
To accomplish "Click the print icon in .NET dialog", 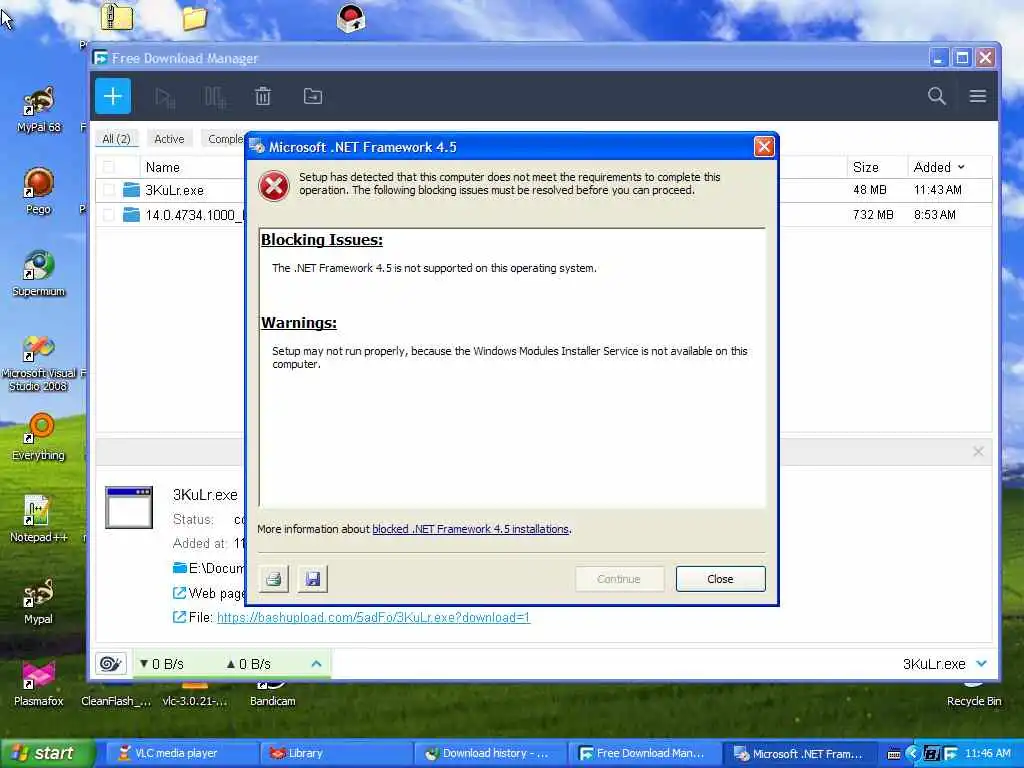I will click(x=274, y=579).
